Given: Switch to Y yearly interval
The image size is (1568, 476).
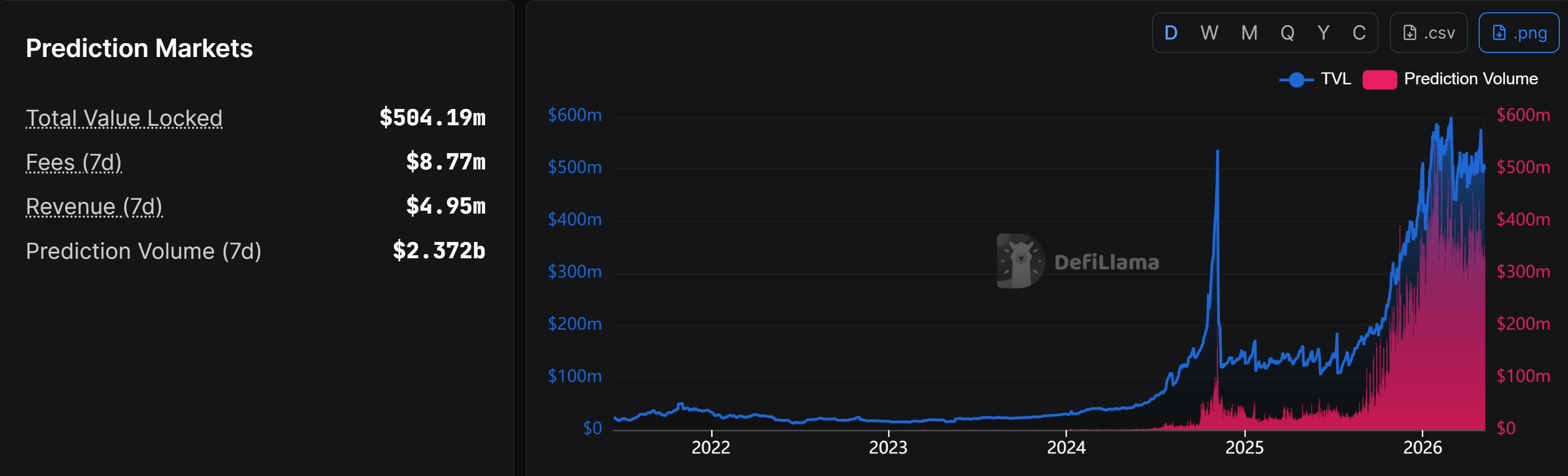Looking at the screenshot, I should point(1323,33).
